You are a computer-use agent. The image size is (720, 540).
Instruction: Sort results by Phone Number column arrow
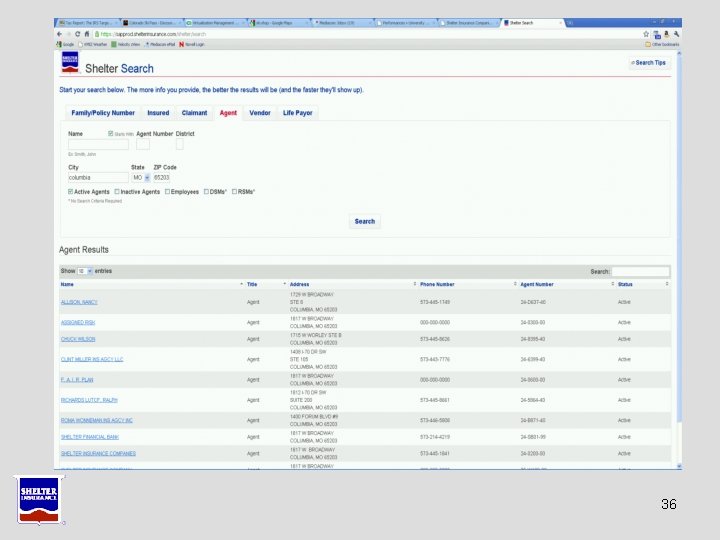[515, 284]
